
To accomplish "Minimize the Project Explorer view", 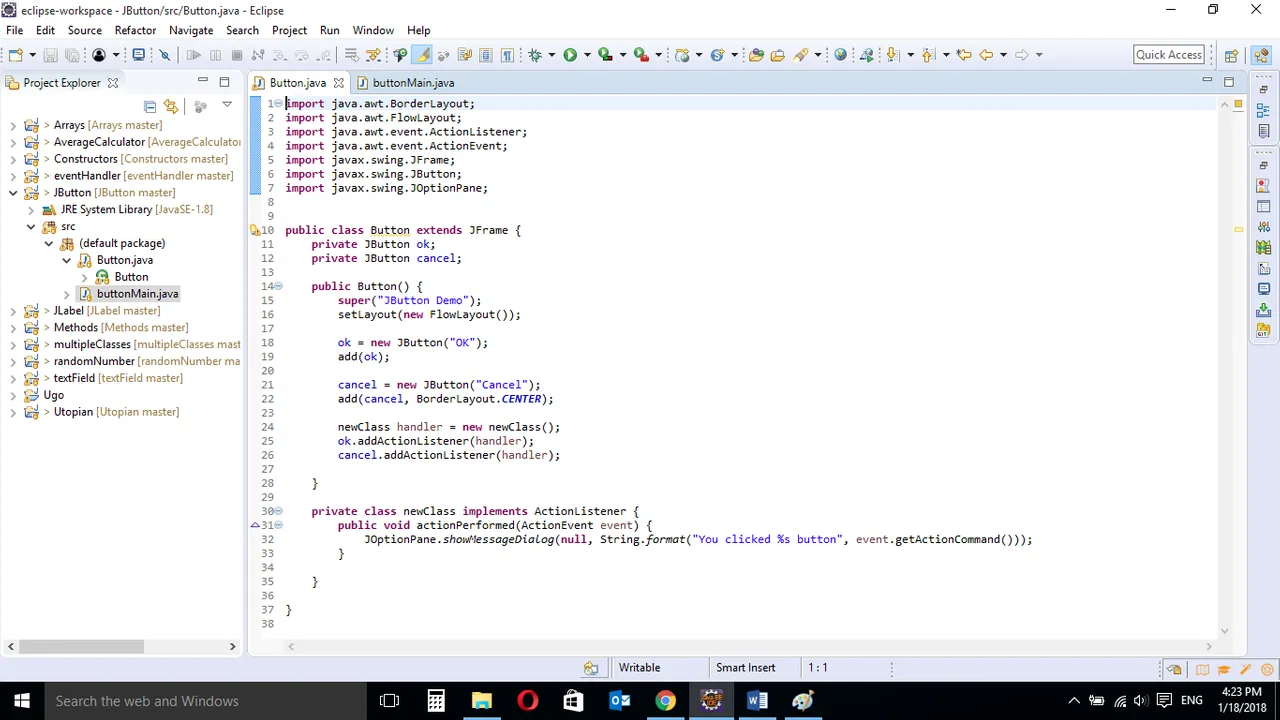I will [203, 79].
